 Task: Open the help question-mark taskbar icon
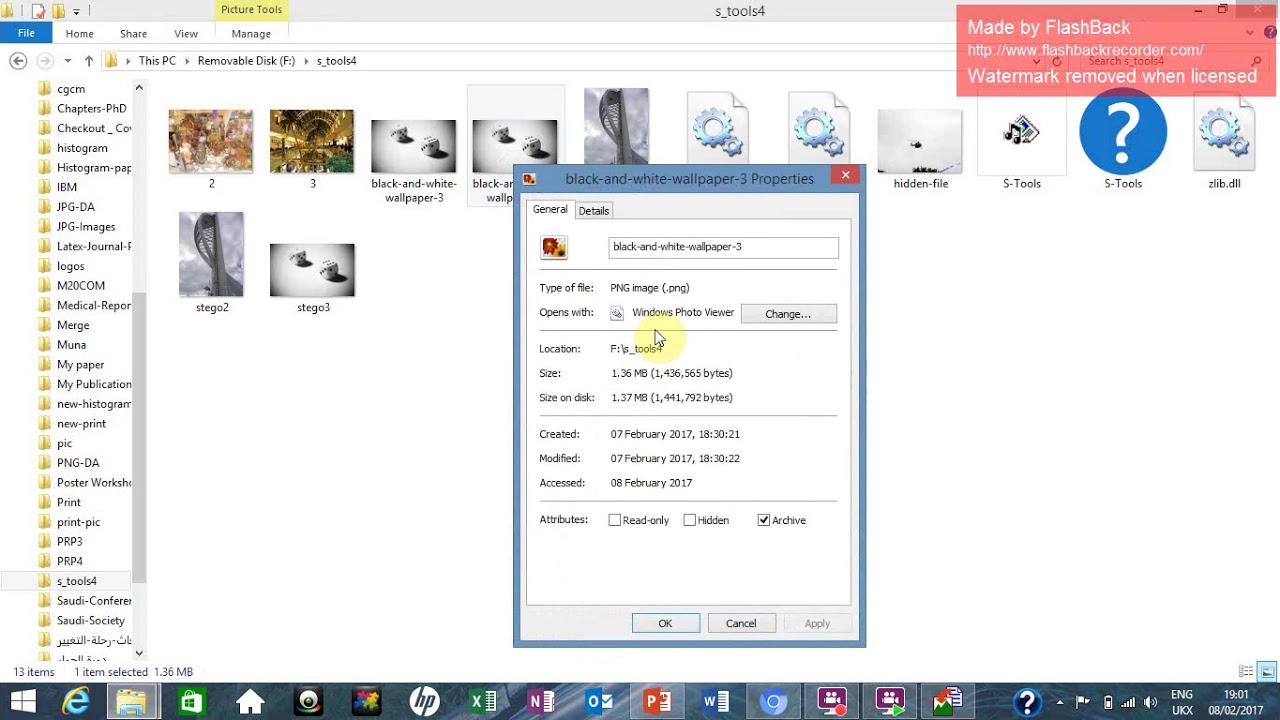(x=1027, y=702)
